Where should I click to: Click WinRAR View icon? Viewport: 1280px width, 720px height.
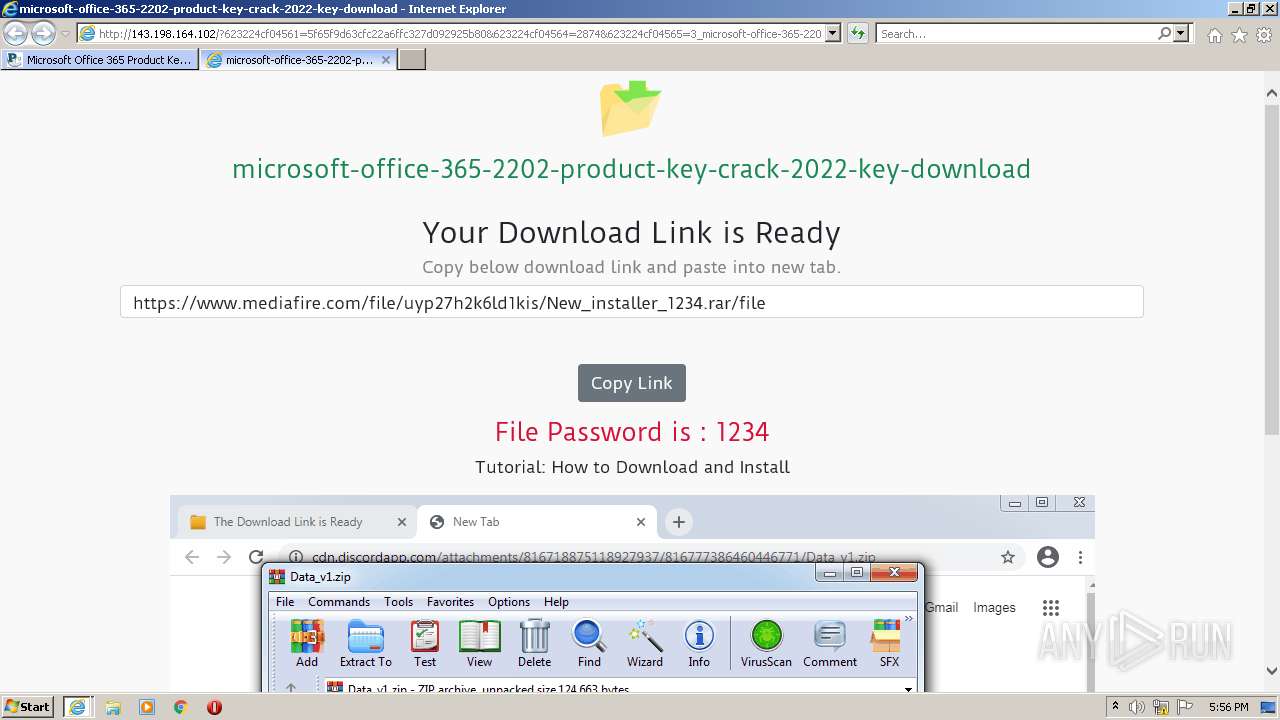pos(480,644)
